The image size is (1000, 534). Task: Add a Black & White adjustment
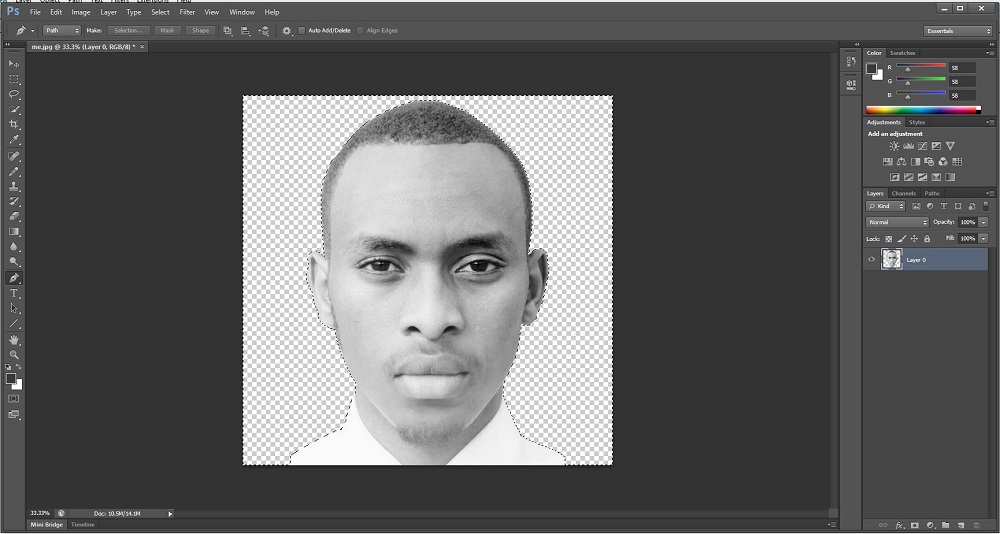click(915, 161)
